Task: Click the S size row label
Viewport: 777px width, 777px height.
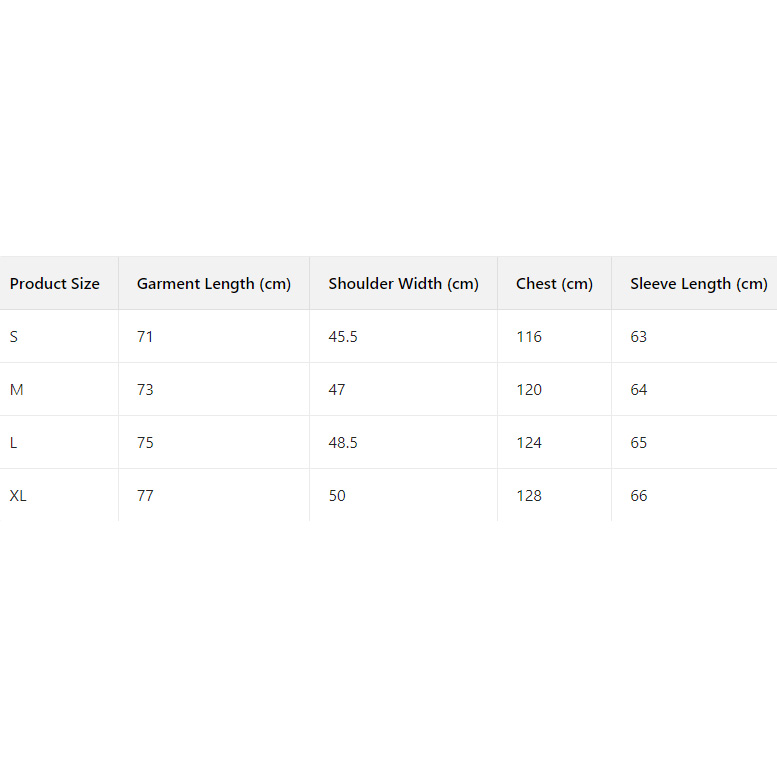Action: point(14,337)
